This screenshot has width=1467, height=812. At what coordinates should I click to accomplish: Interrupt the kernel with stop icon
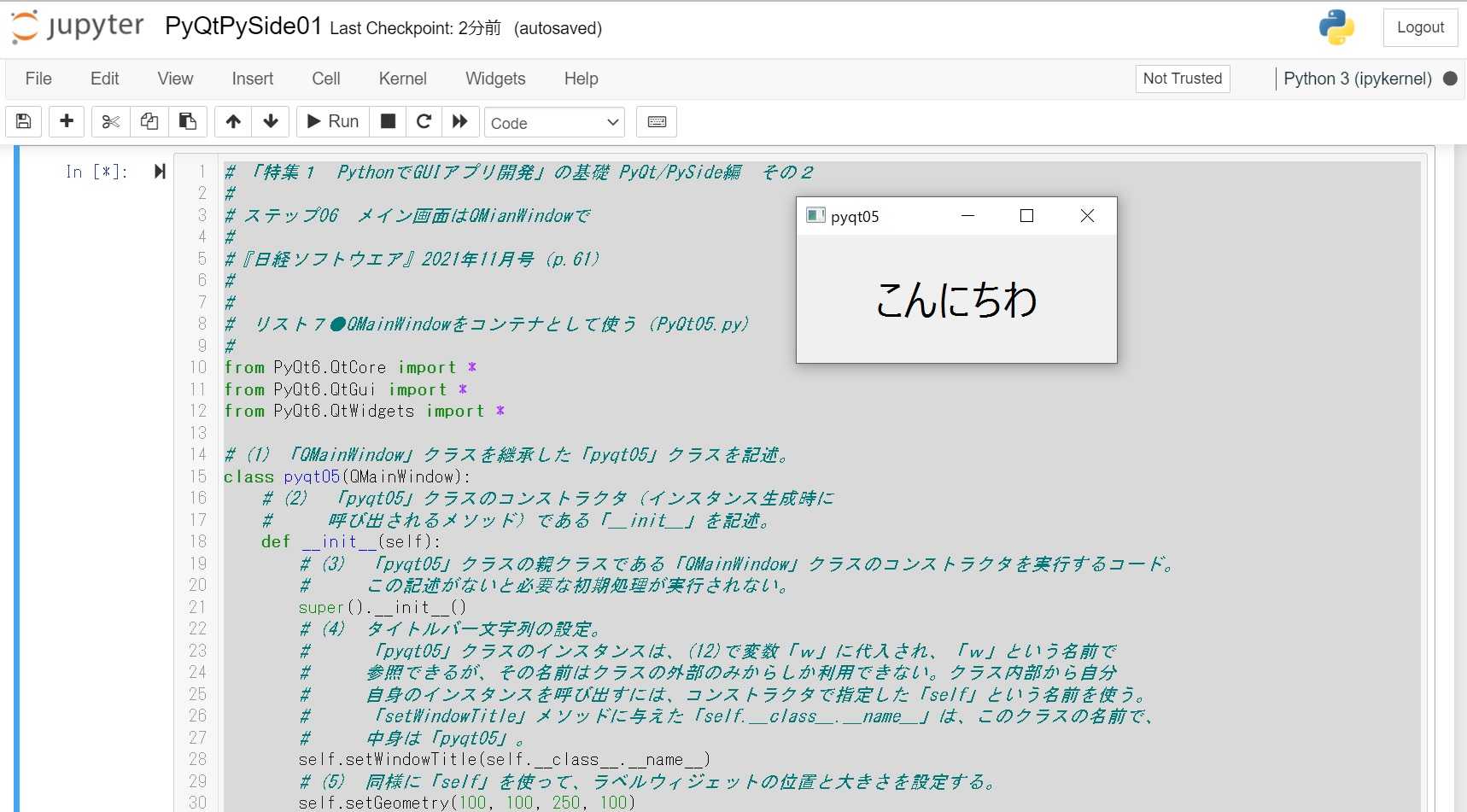pos(388,121)
